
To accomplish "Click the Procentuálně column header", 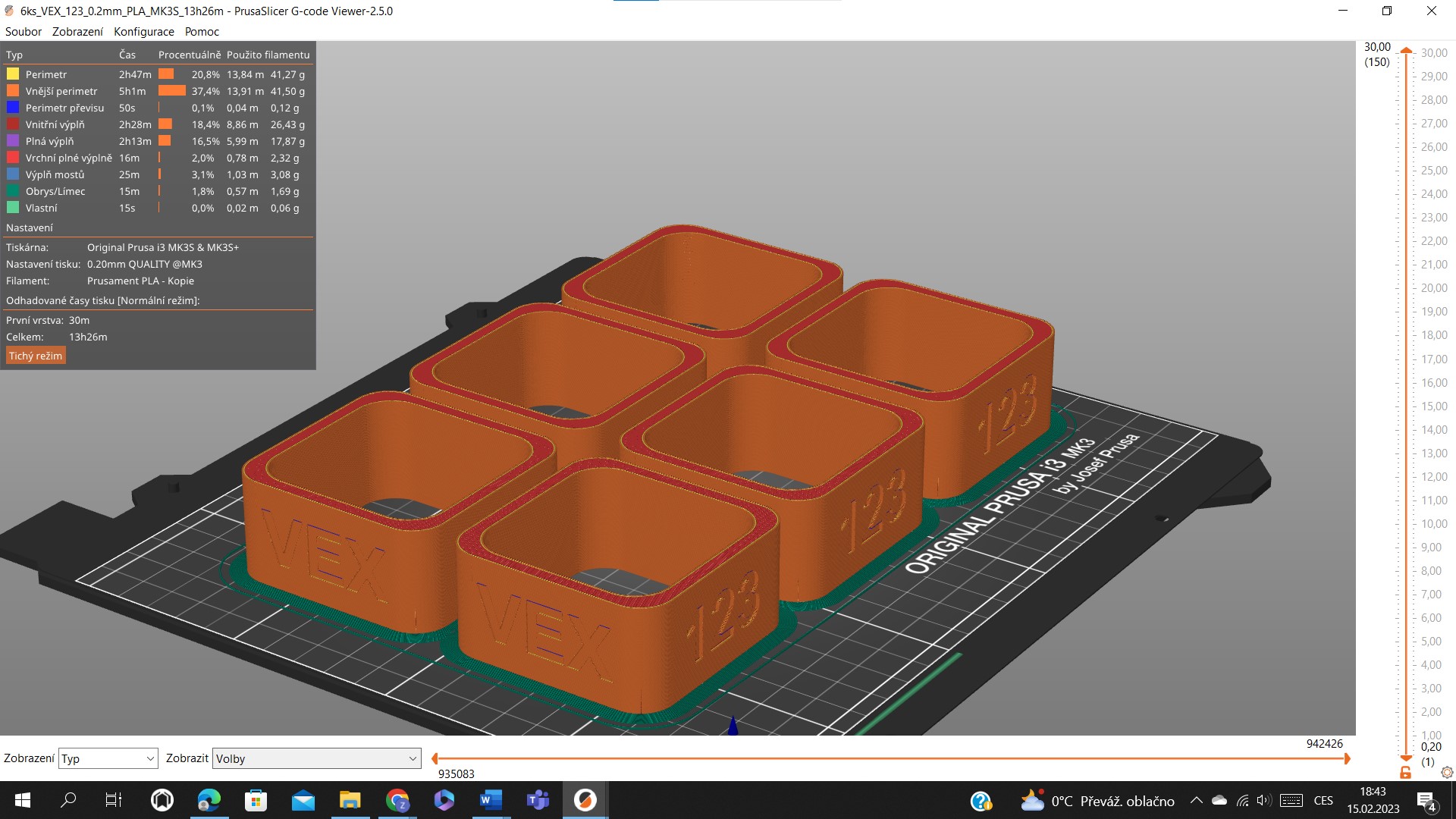I will pyautogui.click(x=190, y=55).
